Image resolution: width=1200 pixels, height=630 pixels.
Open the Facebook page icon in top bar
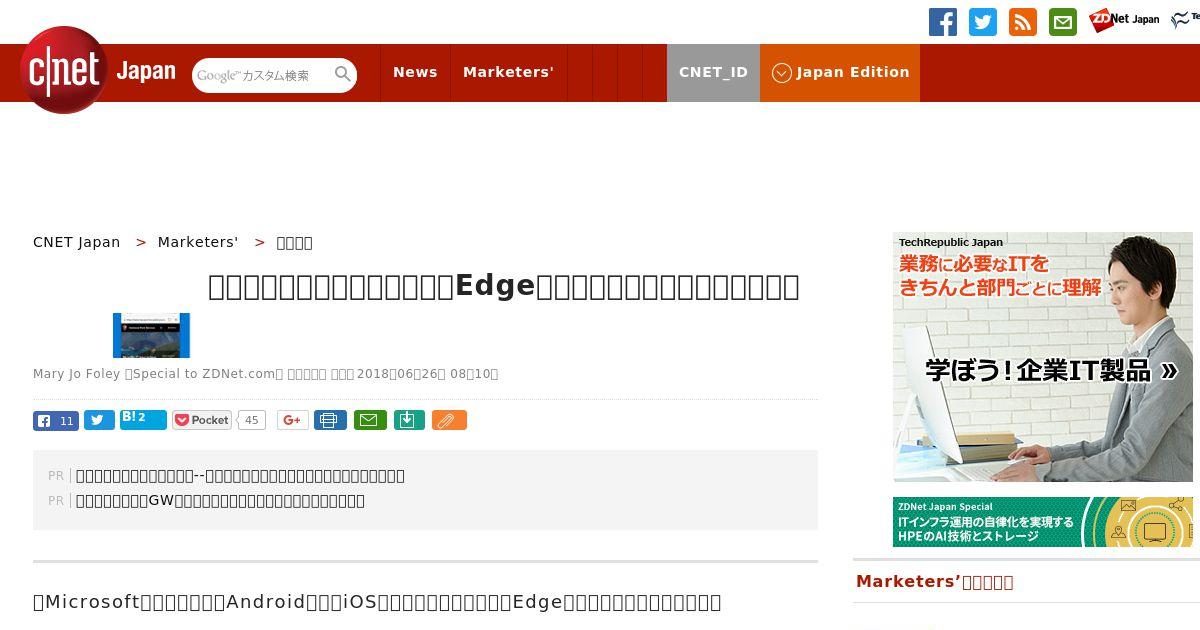pyautogui.click(x=943, y=22)
